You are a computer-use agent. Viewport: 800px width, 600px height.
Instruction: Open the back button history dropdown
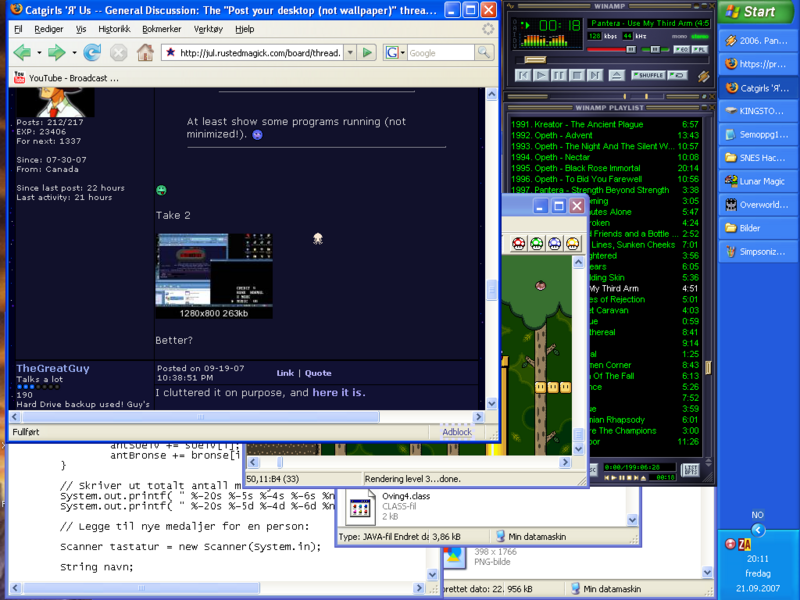click(38, 52)
